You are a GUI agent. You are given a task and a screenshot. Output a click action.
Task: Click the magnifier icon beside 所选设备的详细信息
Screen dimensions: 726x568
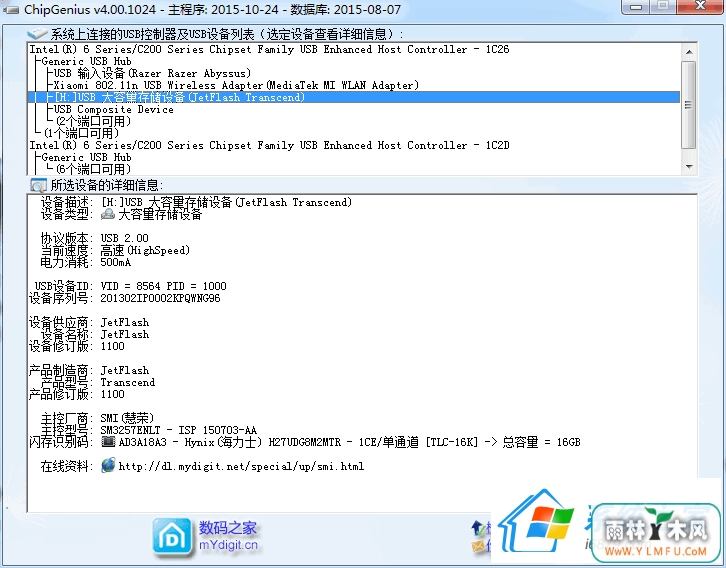pos(38,186)
